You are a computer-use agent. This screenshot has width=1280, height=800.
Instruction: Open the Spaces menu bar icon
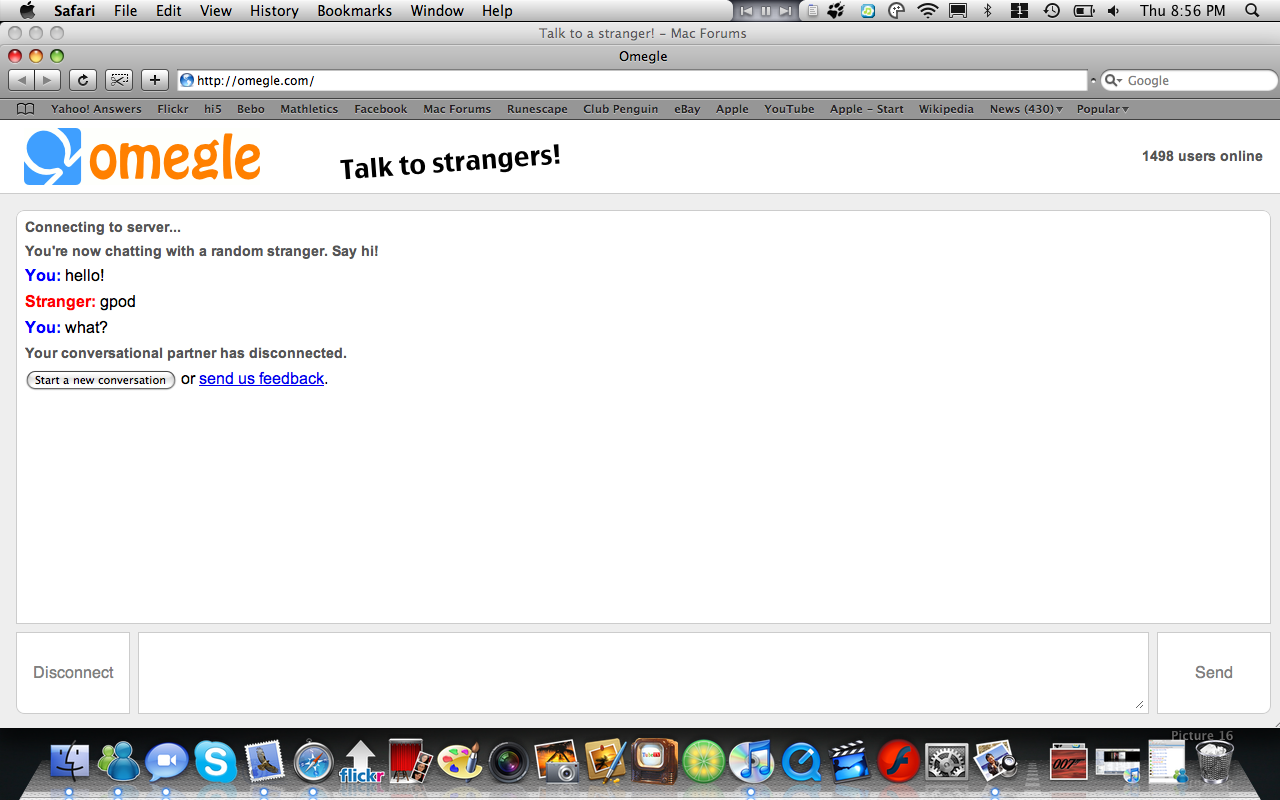pos(1020,11)
